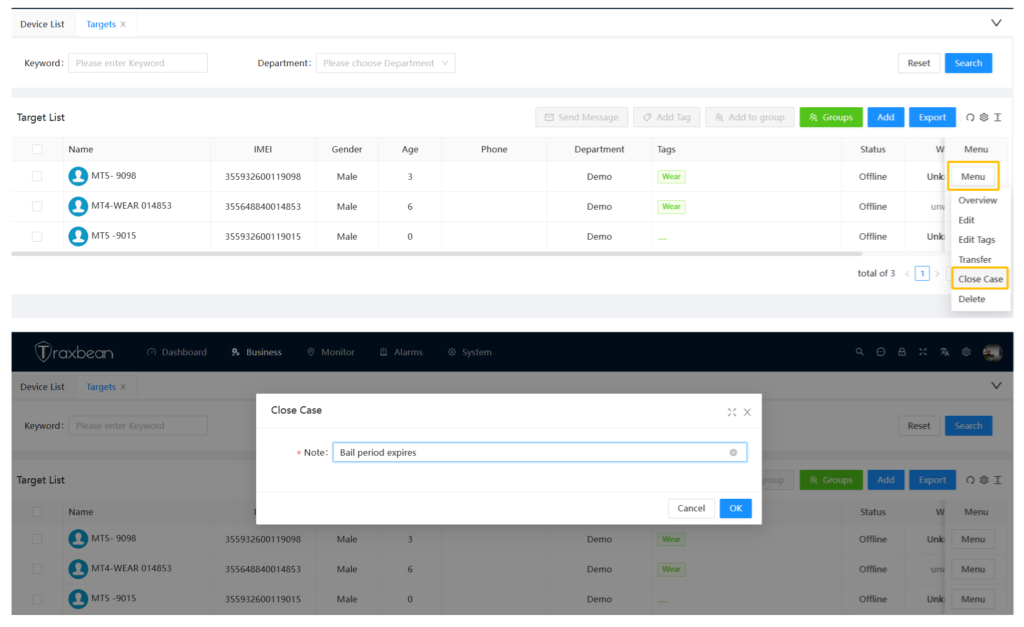Click row density icon on the dimmed page

tap(997, 480)
